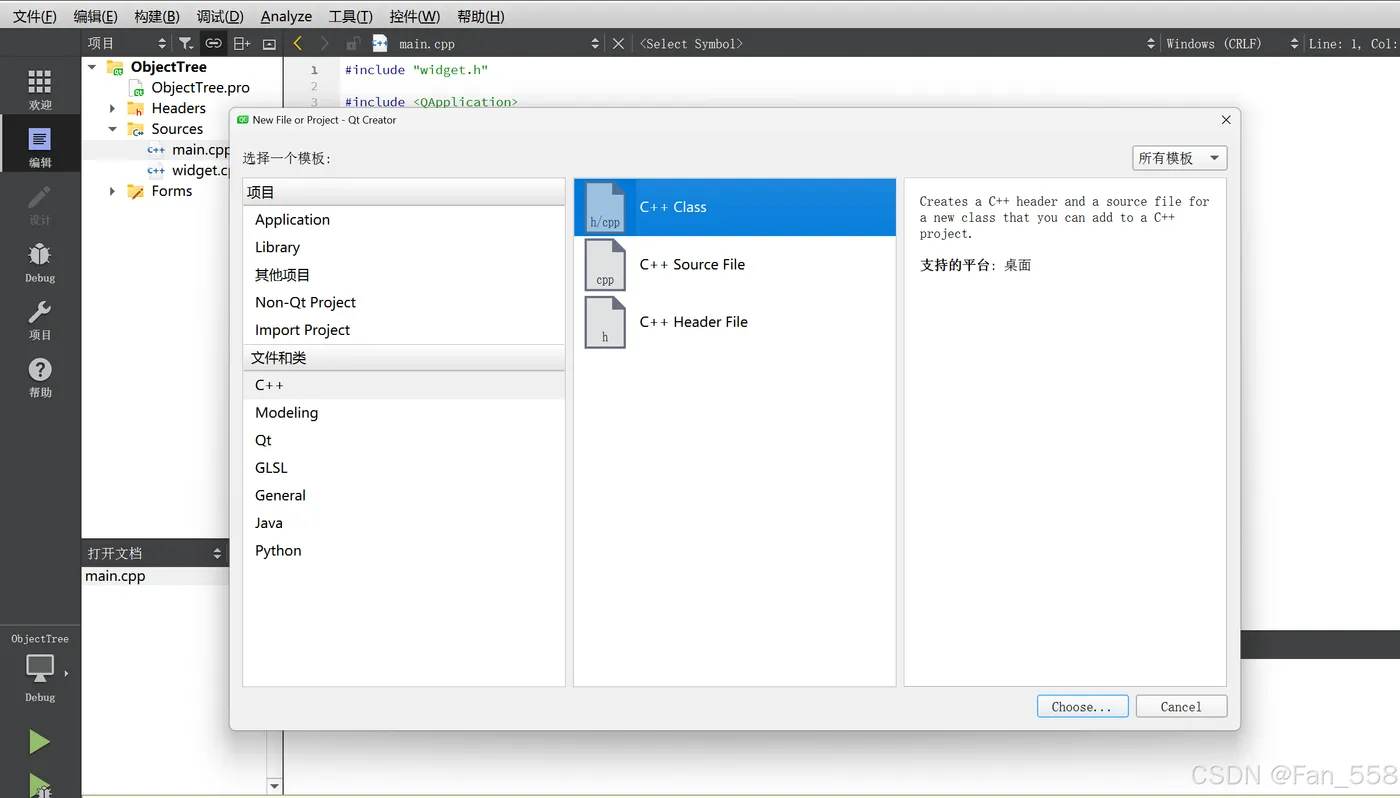This screenshot has width=1400, height=798.
Task: Click the split panel icon in project toolbar
Action: [x=241, y=43]
